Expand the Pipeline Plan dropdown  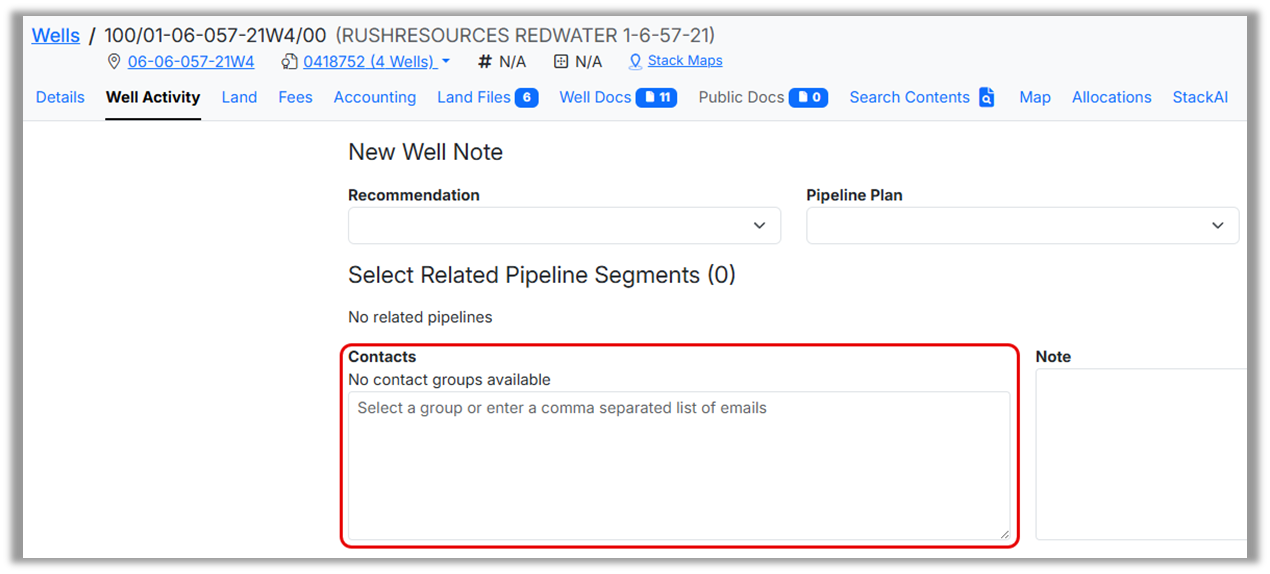click(1022, 226)
